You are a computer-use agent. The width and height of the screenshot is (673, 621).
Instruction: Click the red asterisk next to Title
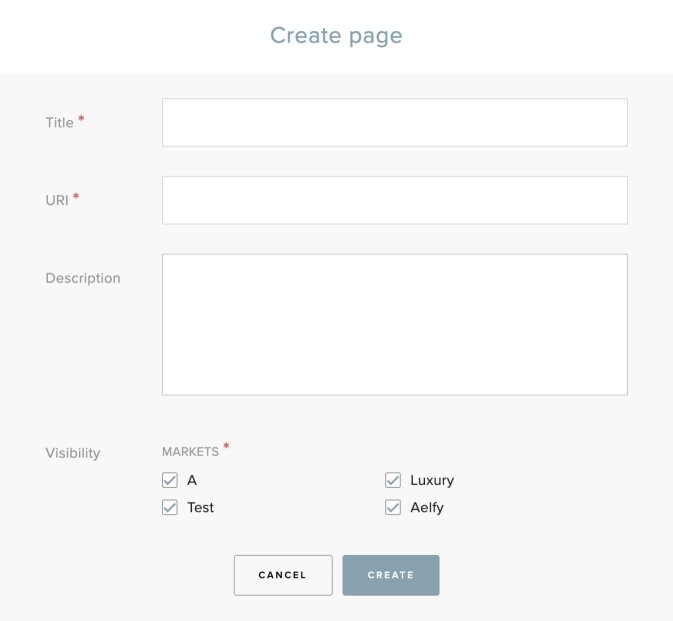(x=81, y=120)
